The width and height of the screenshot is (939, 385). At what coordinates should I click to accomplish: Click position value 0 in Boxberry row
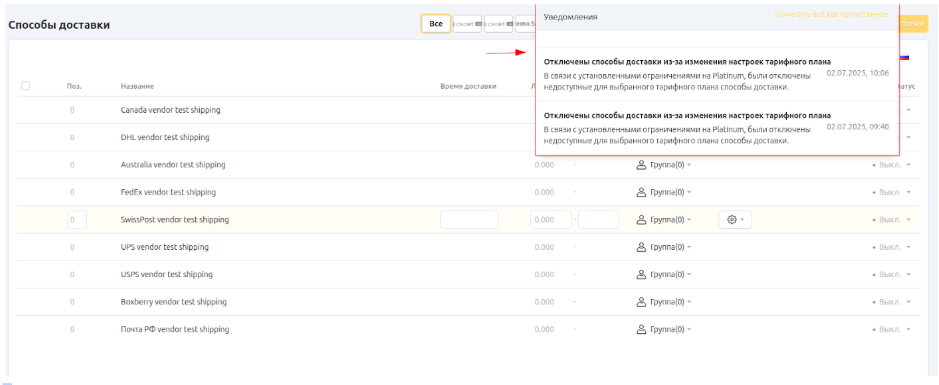coord(72,302)
